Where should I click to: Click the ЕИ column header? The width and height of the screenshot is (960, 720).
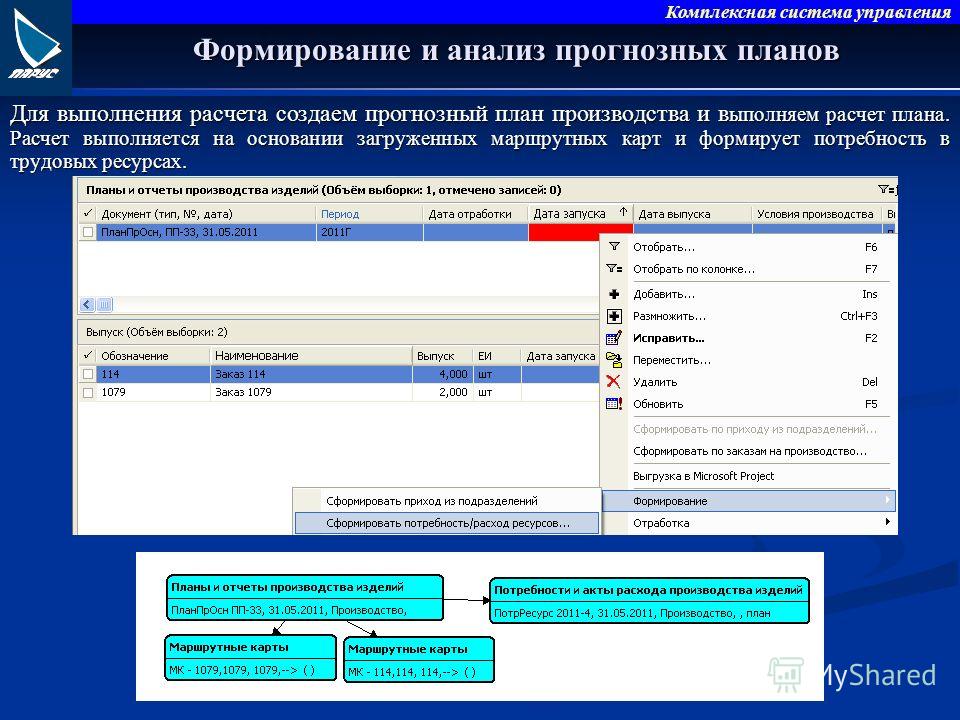[x=497, y=356]
